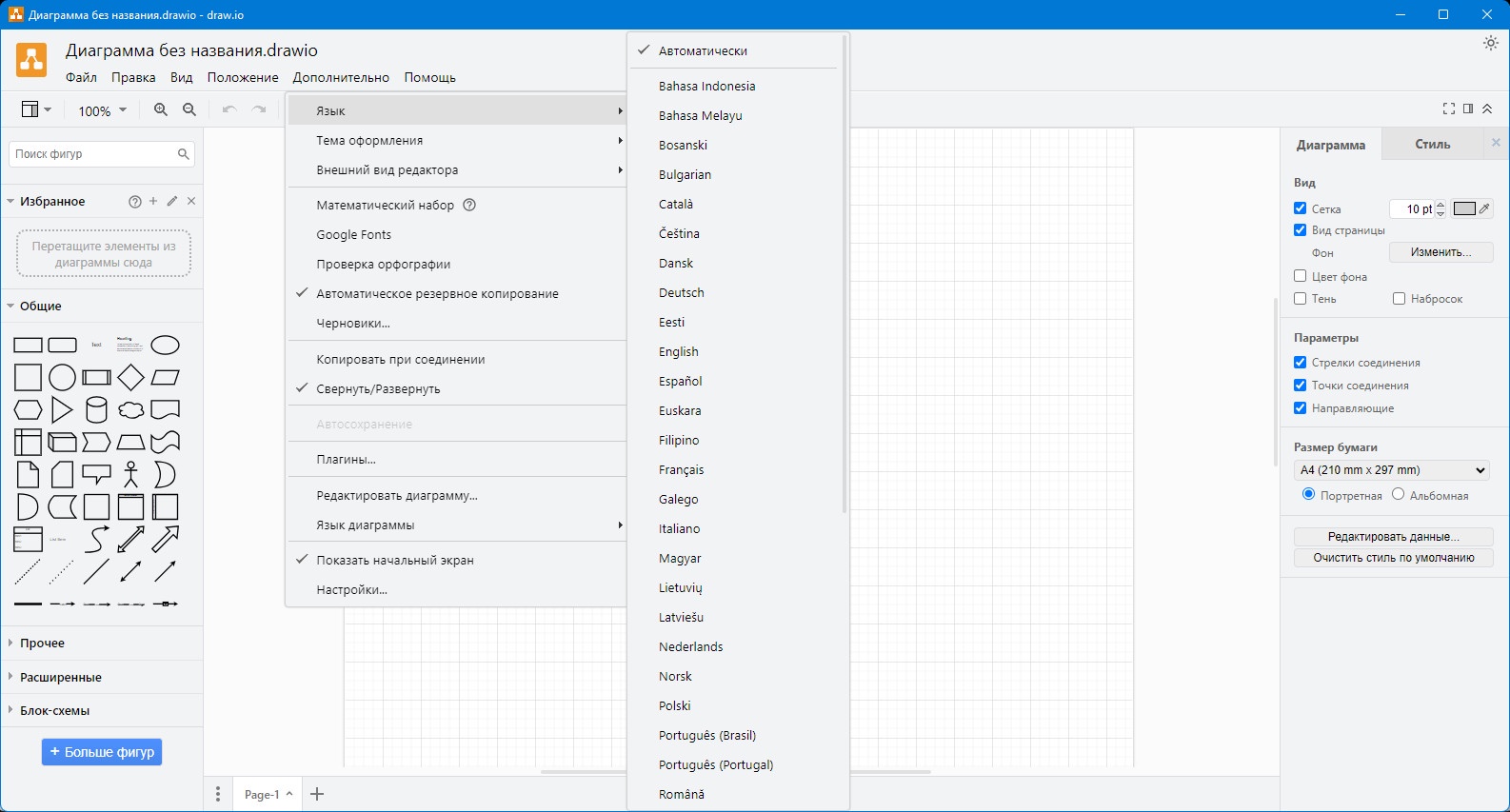
Task: Add new page with plus icon
Action: 317,794
